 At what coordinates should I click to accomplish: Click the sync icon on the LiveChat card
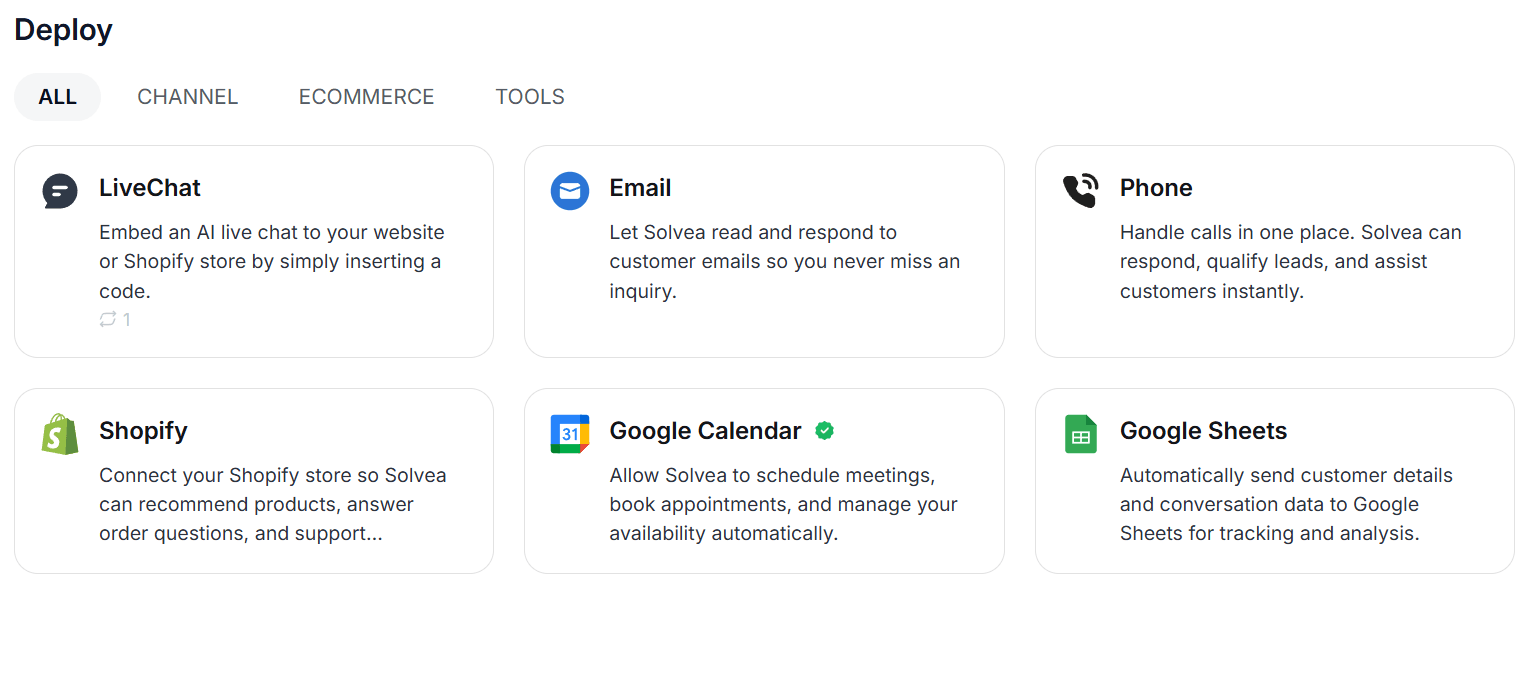click(x=106, y=320)
